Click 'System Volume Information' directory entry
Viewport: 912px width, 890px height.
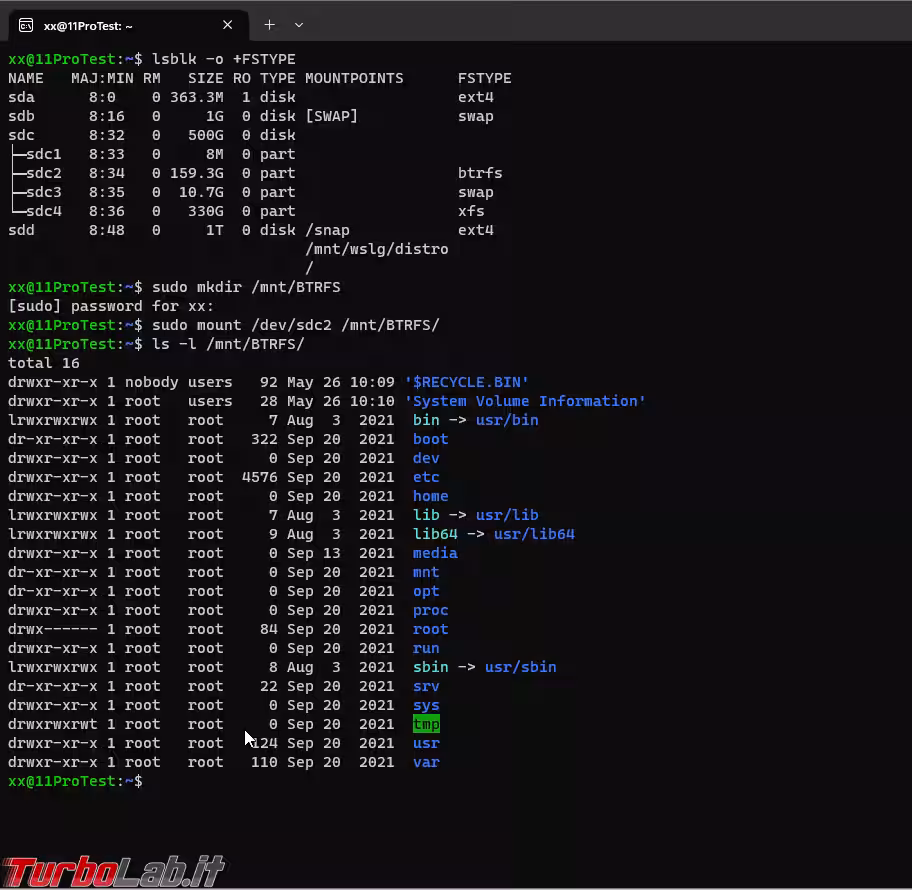pos(525,401)
